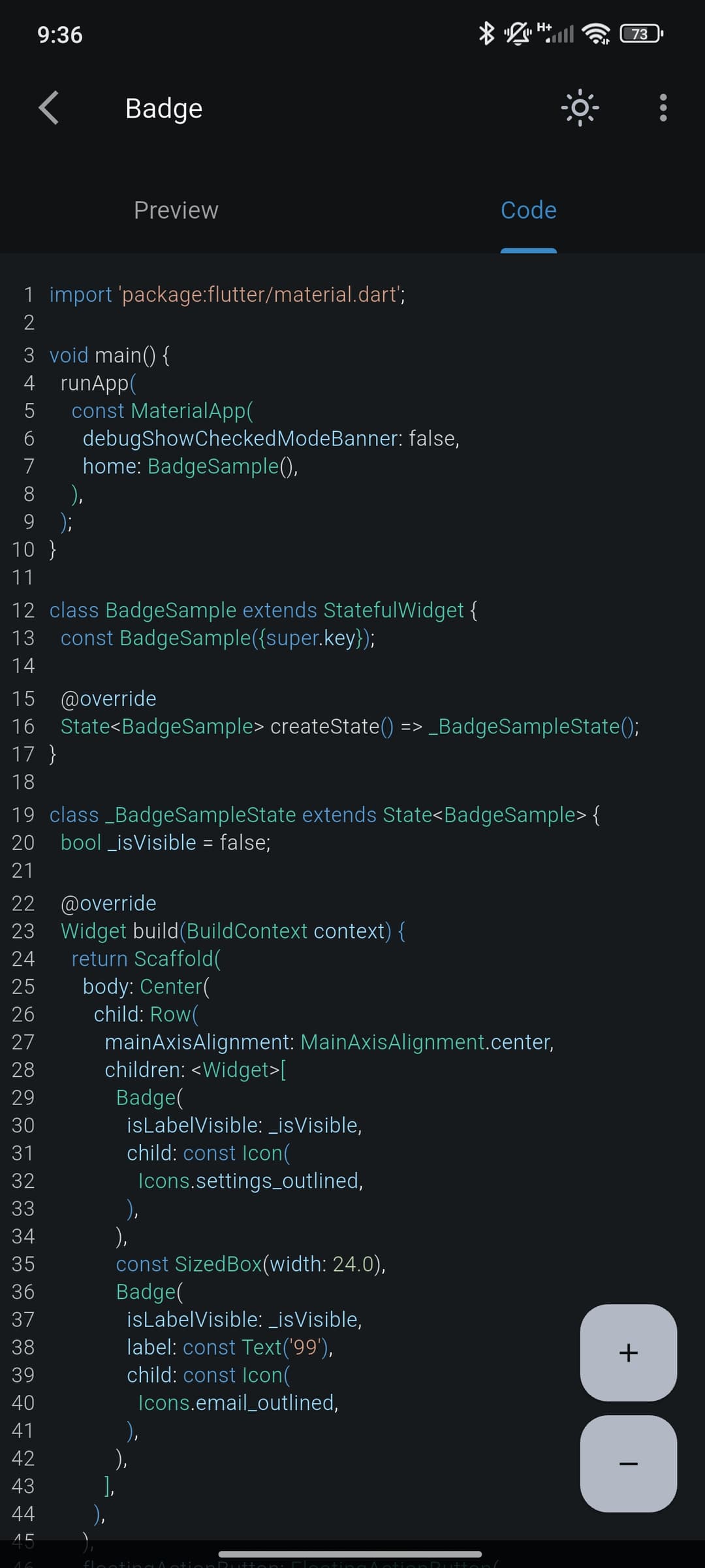Screen dimensions: 705x1568
Task: Select the Code tab
Action: 528,210
